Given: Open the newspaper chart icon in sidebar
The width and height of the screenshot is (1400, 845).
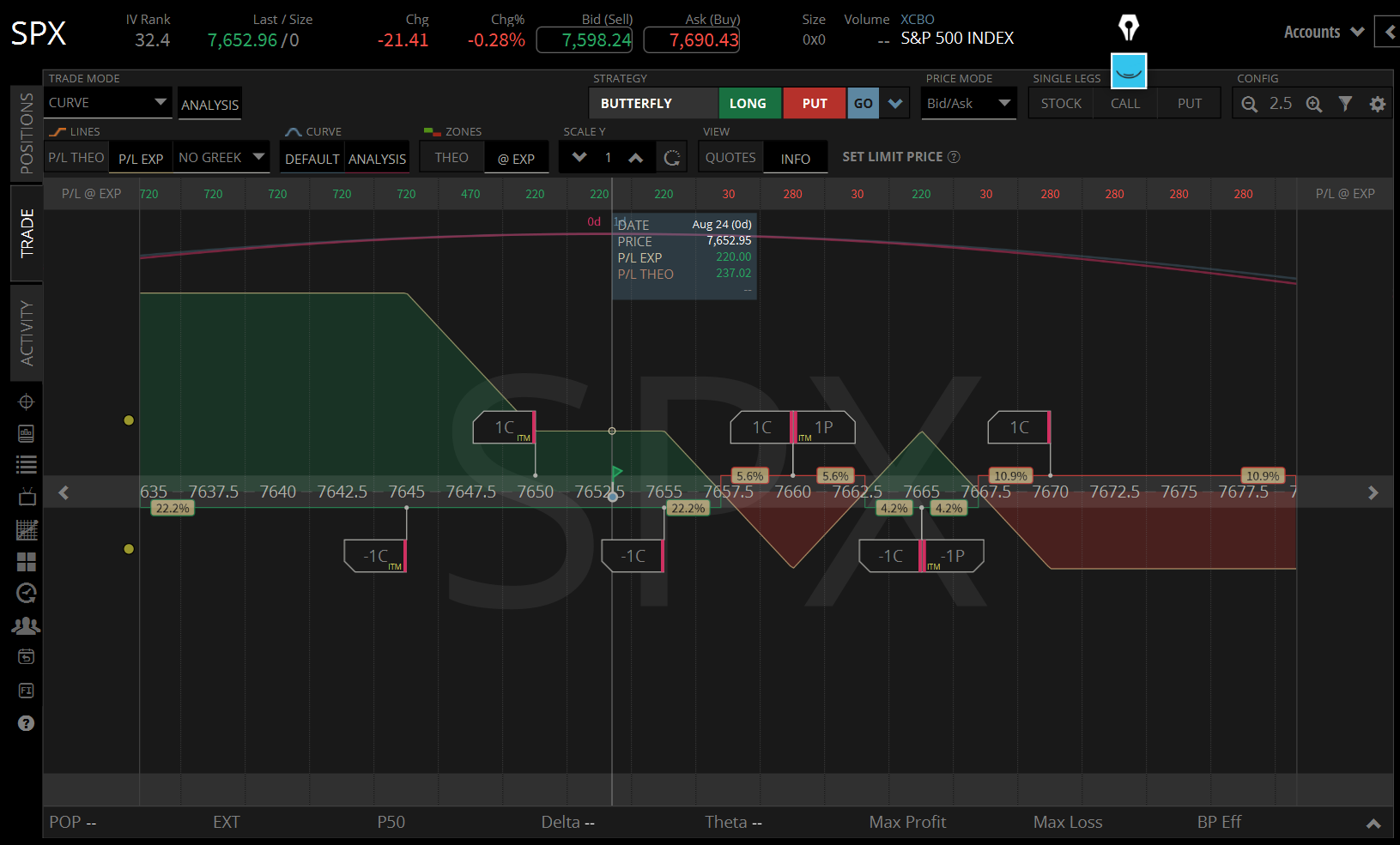Looking at the screenshot, I should [x=26, y=433].
